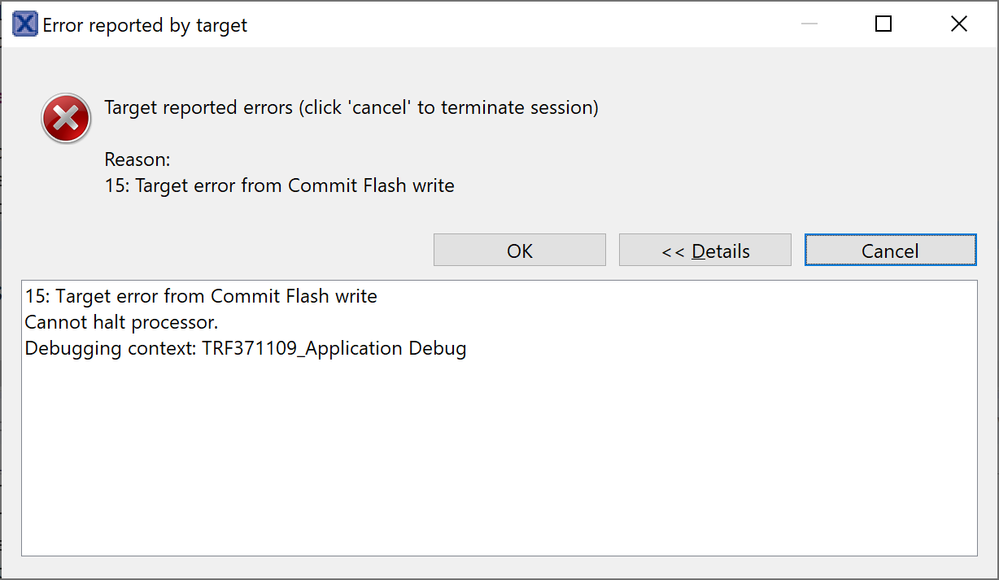The width and height of the screenshot is (999, 580).
Task: Click the red error icon
Action: [66, 120]
